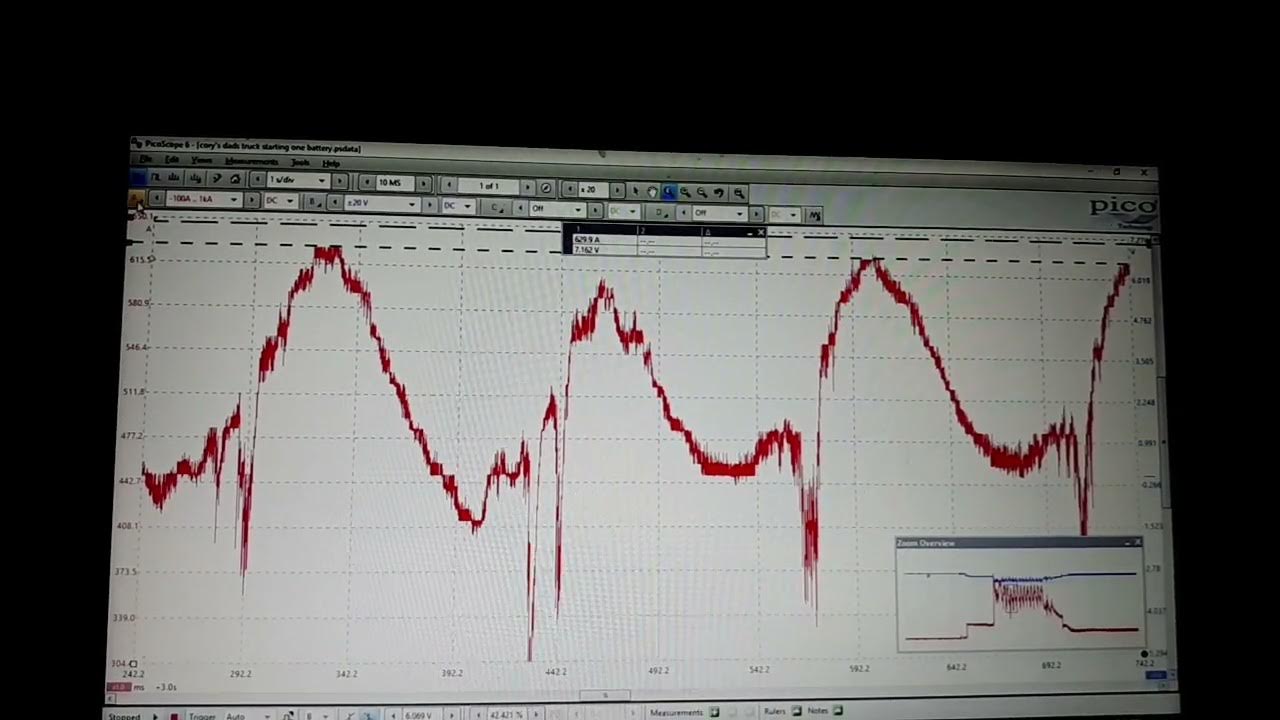Image resolution: width=1280 pixels, height=720 pixels.
Task: Open buffer navigator overview icon
Action: pyautogui.click(x=546, y=188)
